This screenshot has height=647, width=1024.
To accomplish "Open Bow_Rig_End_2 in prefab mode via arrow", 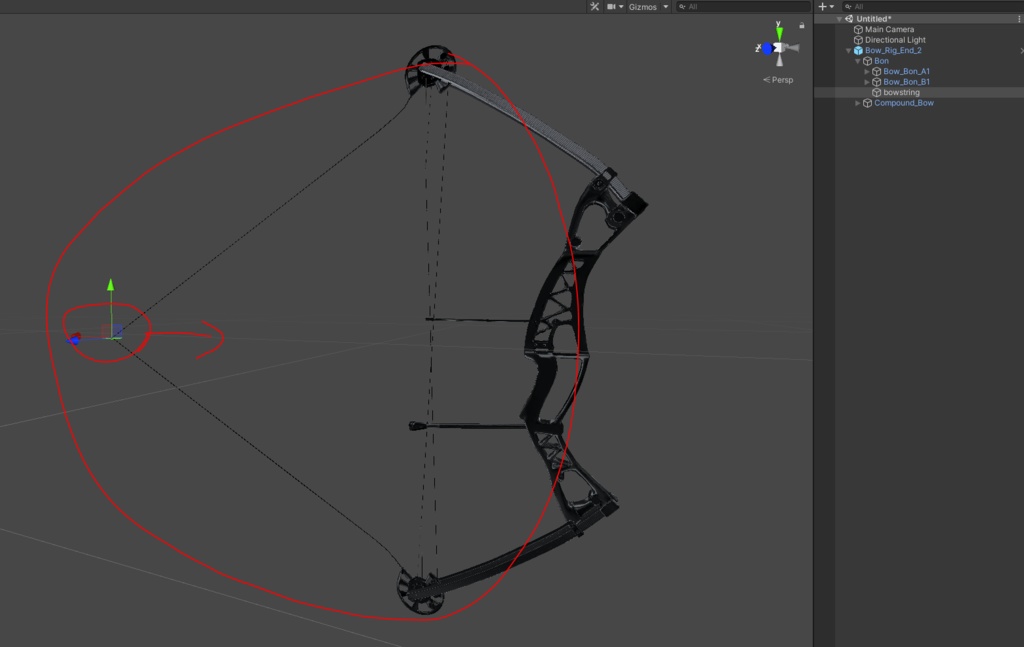I will point(1020,50).
